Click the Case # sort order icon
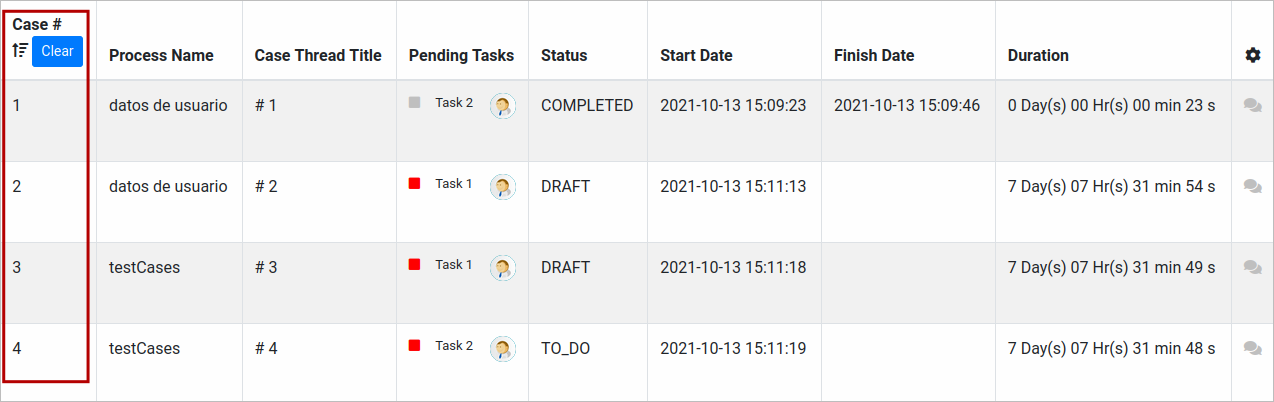This screenshot has width=1274, height=402. [19, 51]
